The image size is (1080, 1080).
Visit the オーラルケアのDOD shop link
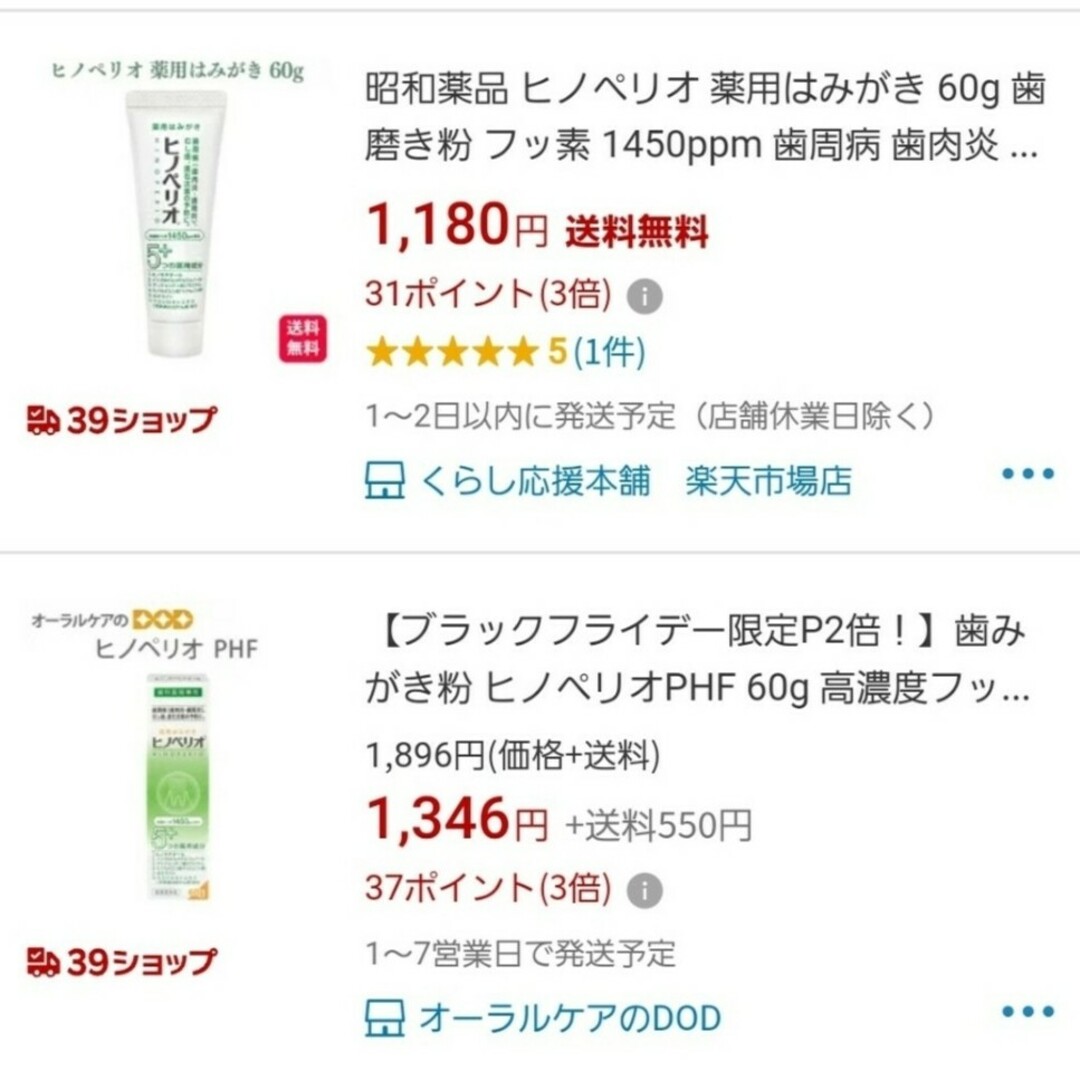point(570,1018)
